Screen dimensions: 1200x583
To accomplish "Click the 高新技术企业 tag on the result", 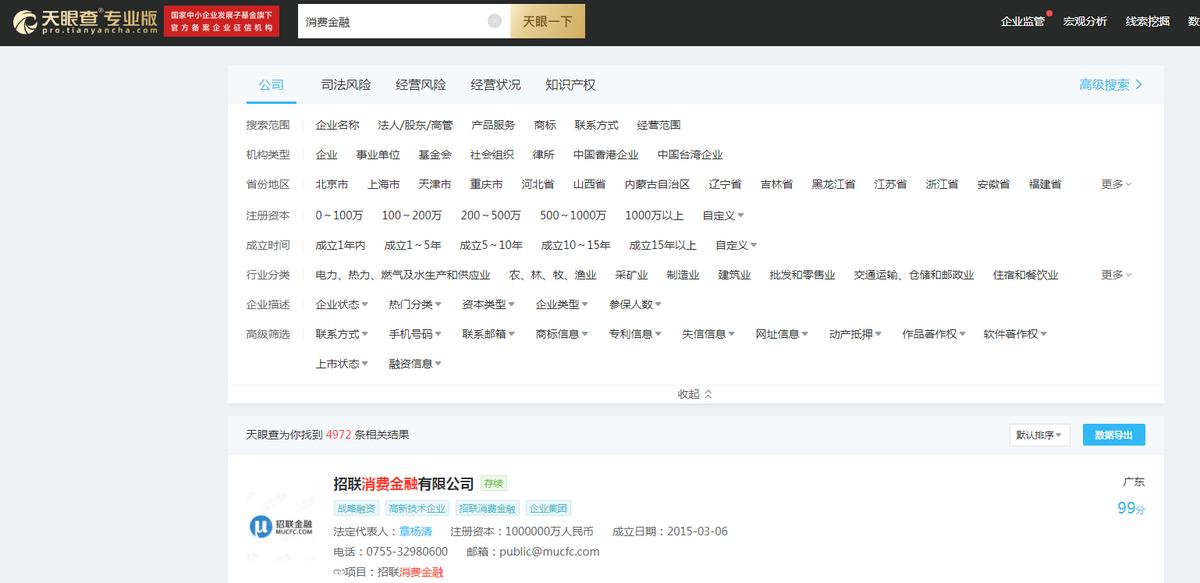I will pyautogui.click(x=419, y=507).
